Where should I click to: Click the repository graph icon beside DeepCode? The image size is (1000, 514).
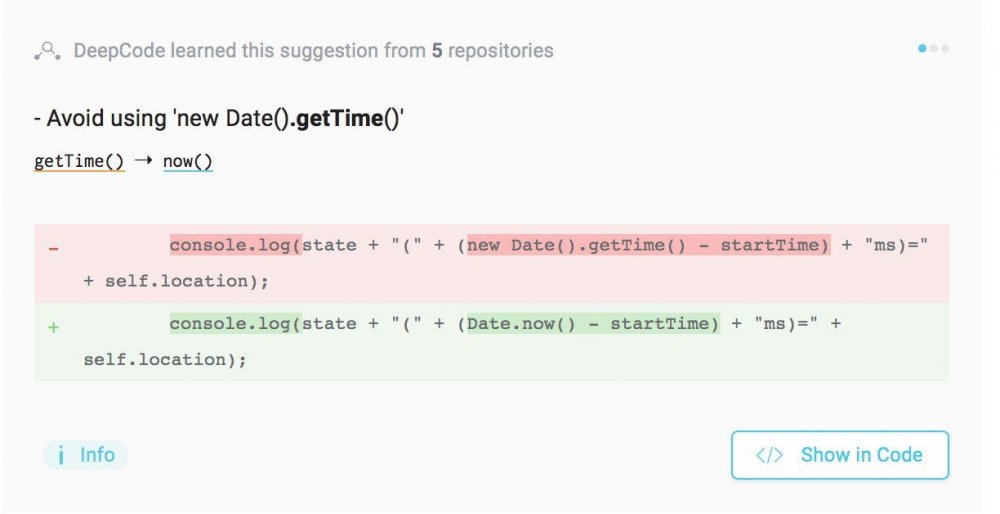tap(47, 50)
